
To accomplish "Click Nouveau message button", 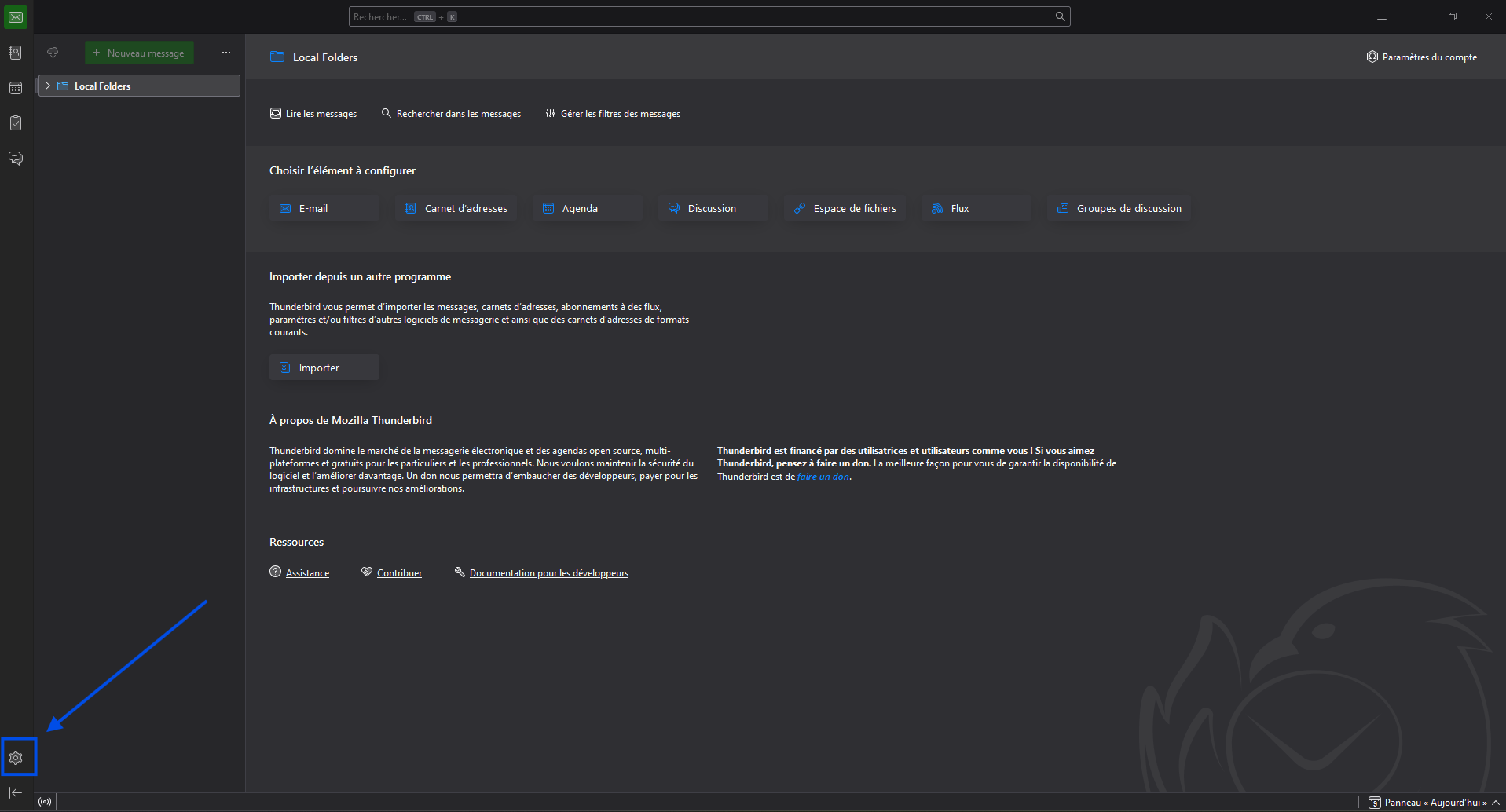I will tap(139, 53).
